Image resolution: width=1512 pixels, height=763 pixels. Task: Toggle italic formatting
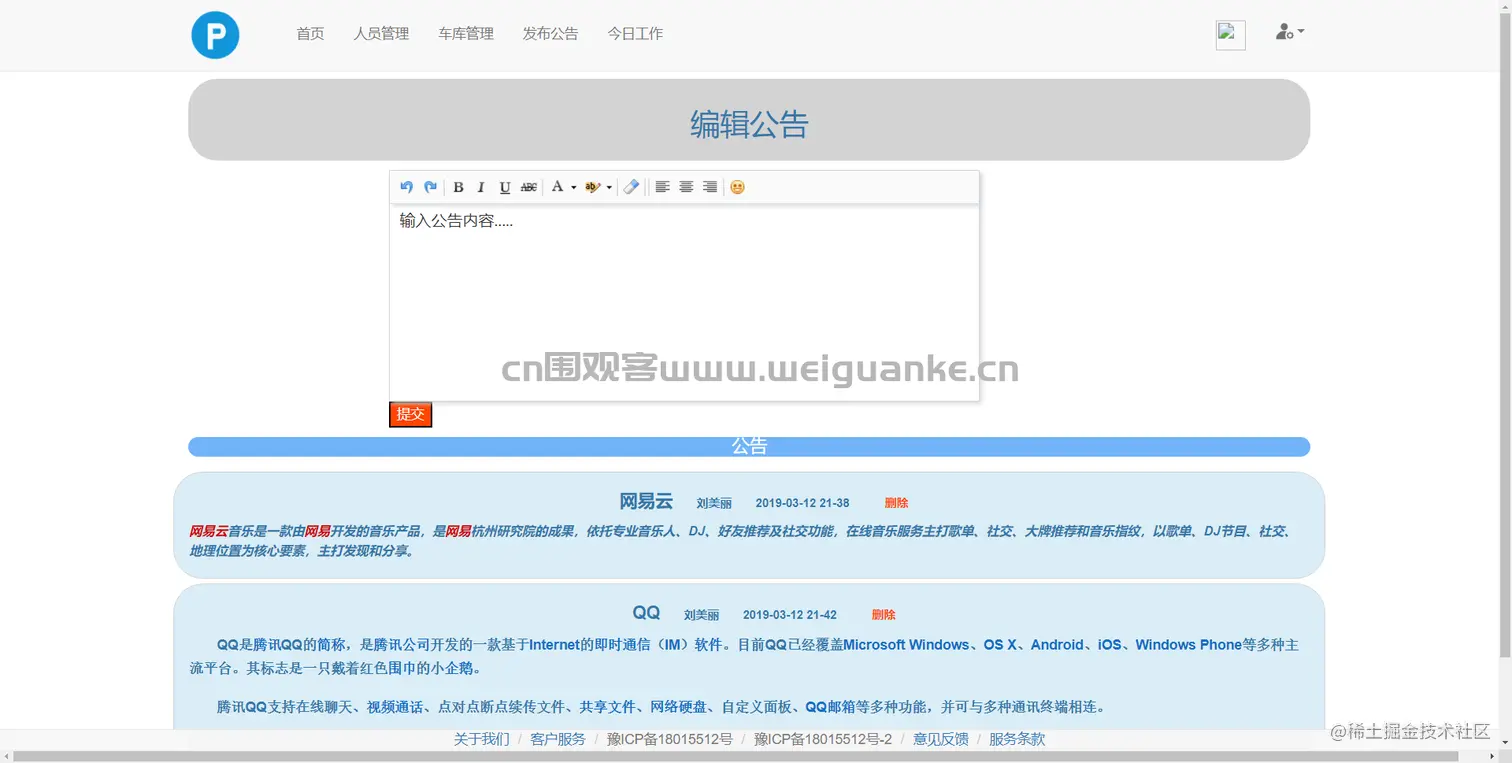coord(481,187)
